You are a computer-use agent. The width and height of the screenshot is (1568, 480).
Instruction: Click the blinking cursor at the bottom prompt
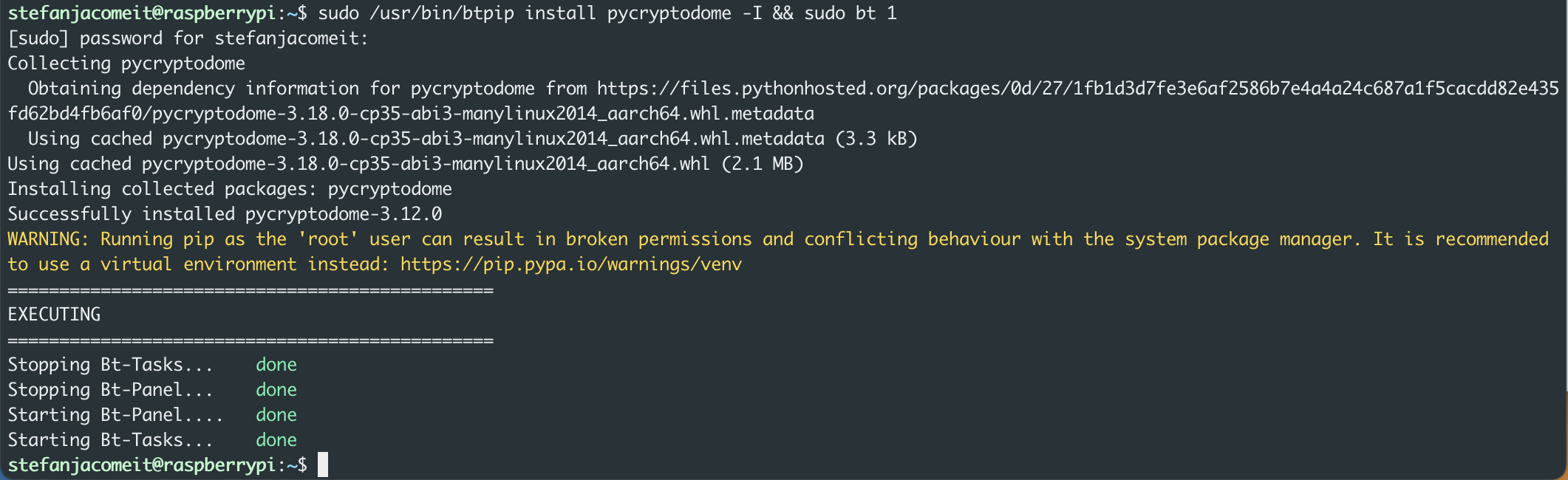click(323, 464)
